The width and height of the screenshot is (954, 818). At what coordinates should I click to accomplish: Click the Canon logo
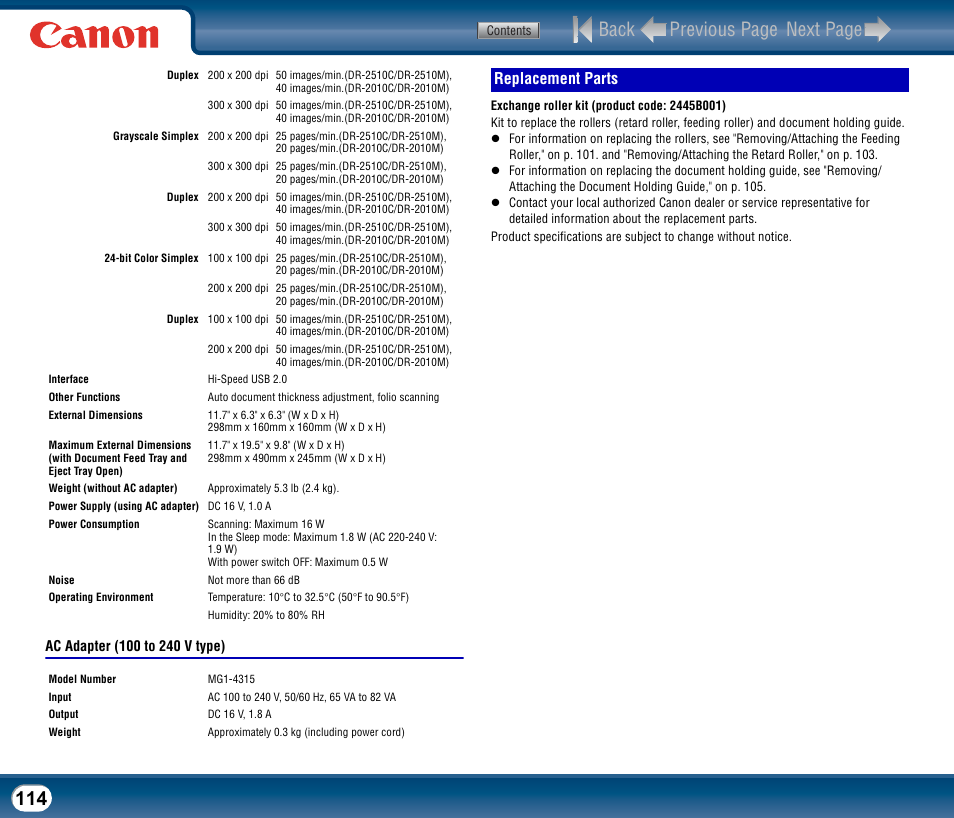click(94, 35)
